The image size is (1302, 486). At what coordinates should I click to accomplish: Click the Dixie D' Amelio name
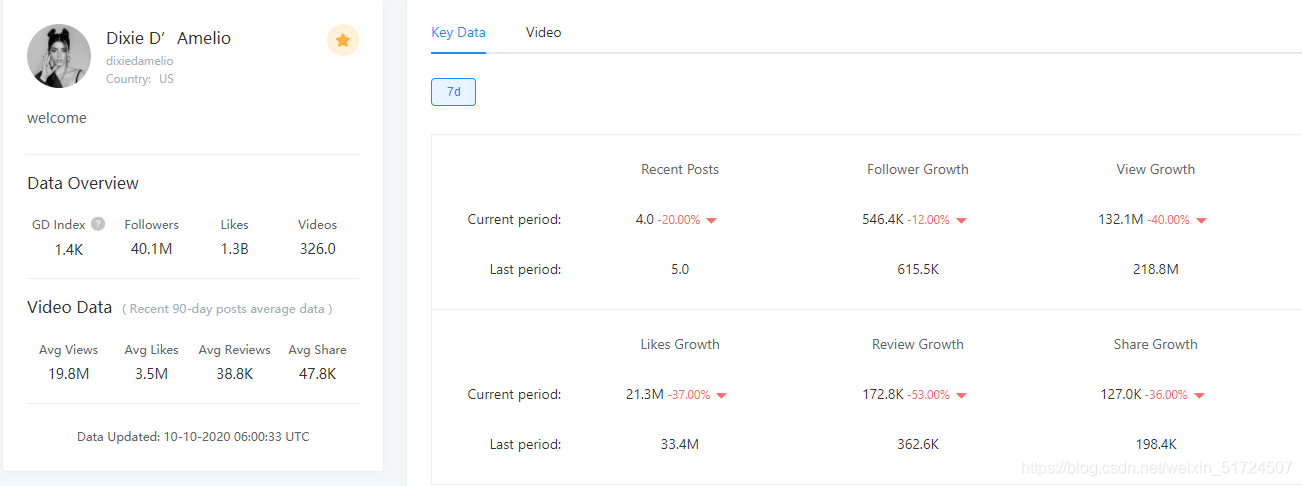coord(168,39)
